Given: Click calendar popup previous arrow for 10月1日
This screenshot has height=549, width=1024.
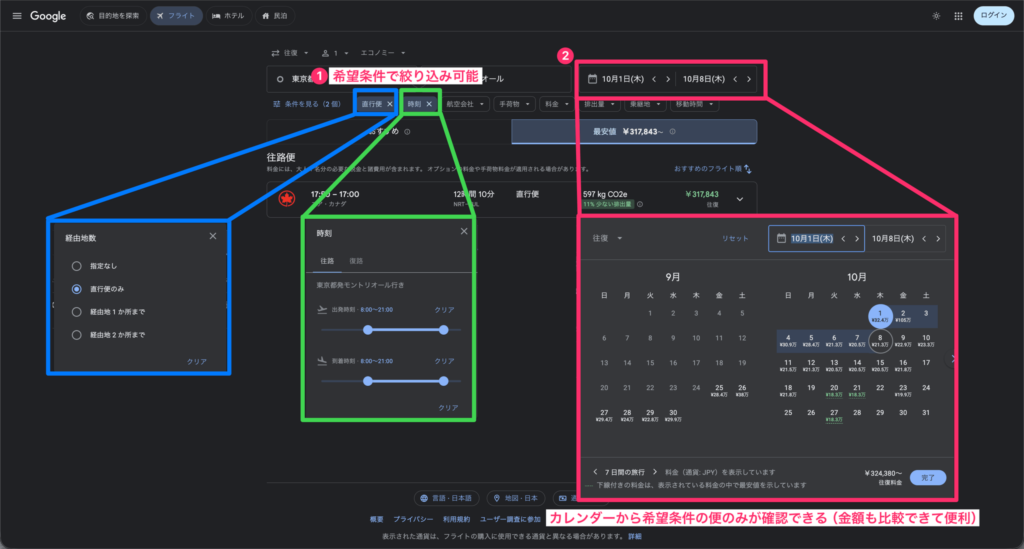Looking at the screenshot, I should [x=843, y=239].
